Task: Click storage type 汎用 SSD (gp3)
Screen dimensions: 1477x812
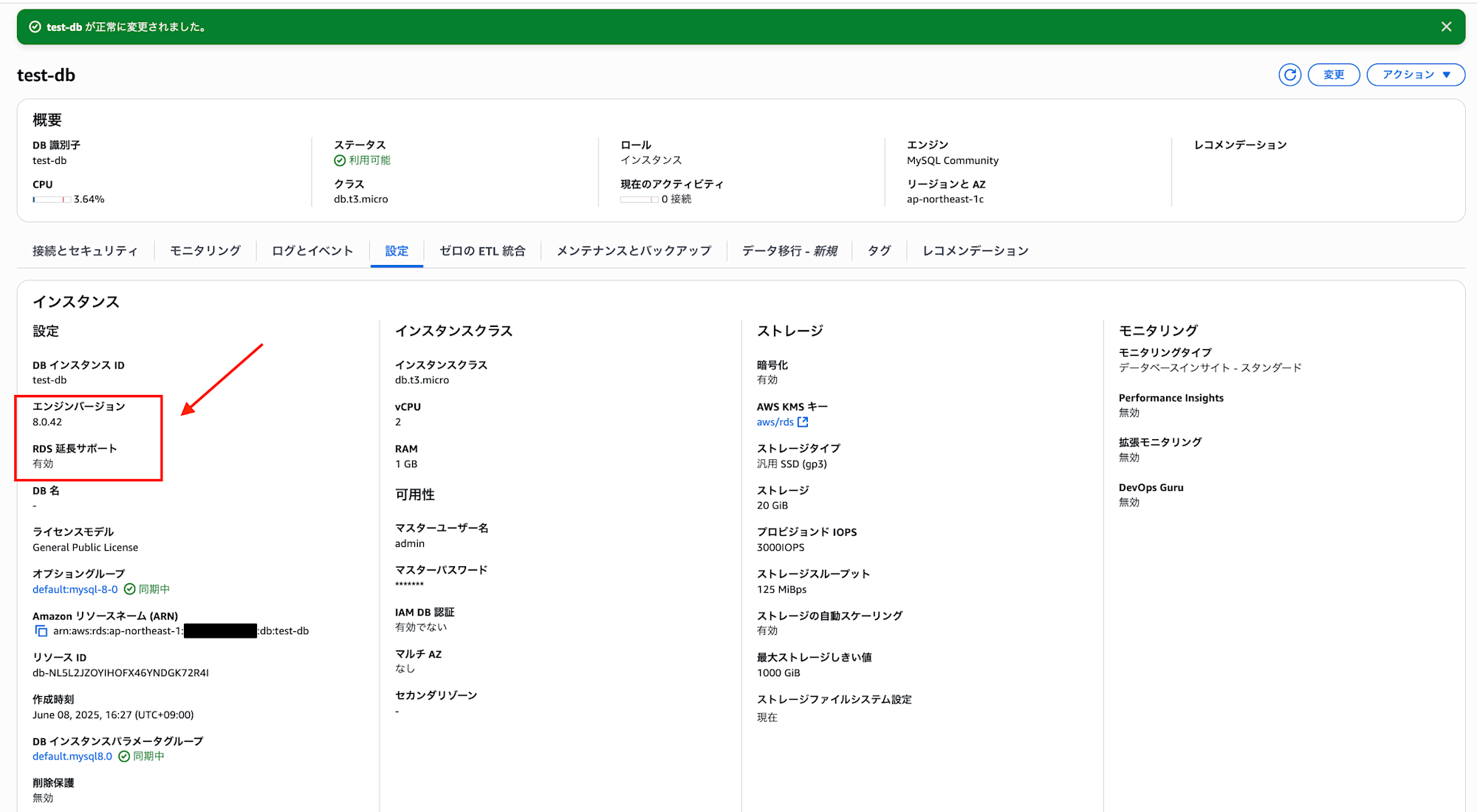Action: (x=792, y=464)
